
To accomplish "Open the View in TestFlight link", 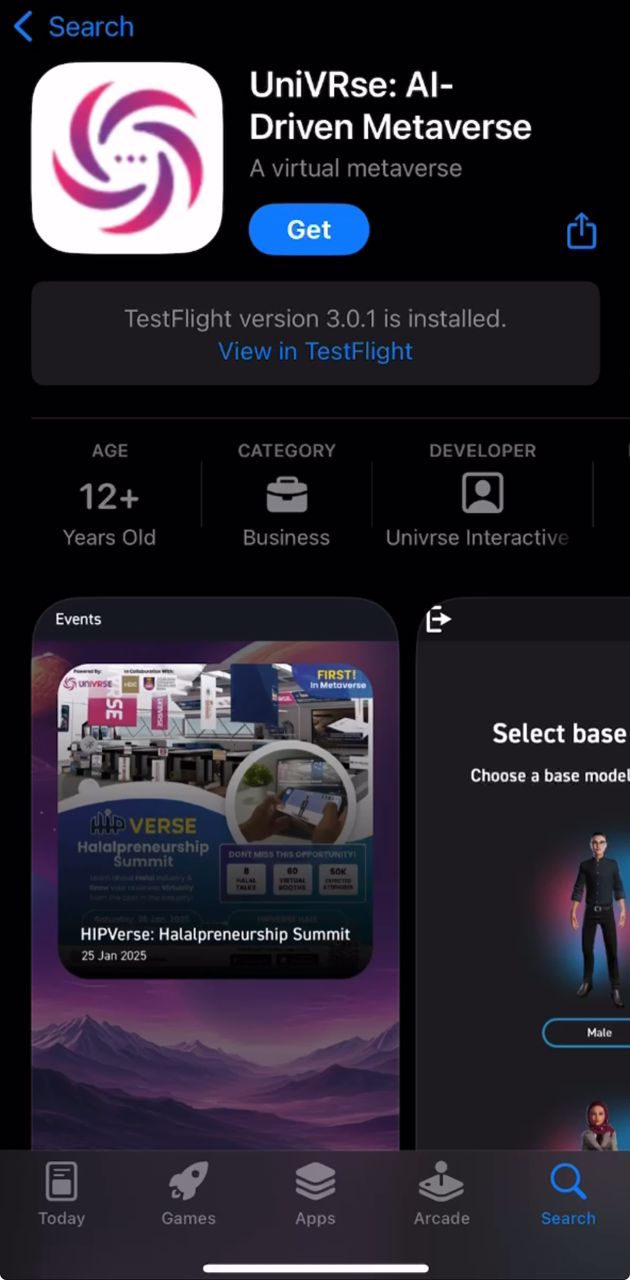I will (315, 351).
